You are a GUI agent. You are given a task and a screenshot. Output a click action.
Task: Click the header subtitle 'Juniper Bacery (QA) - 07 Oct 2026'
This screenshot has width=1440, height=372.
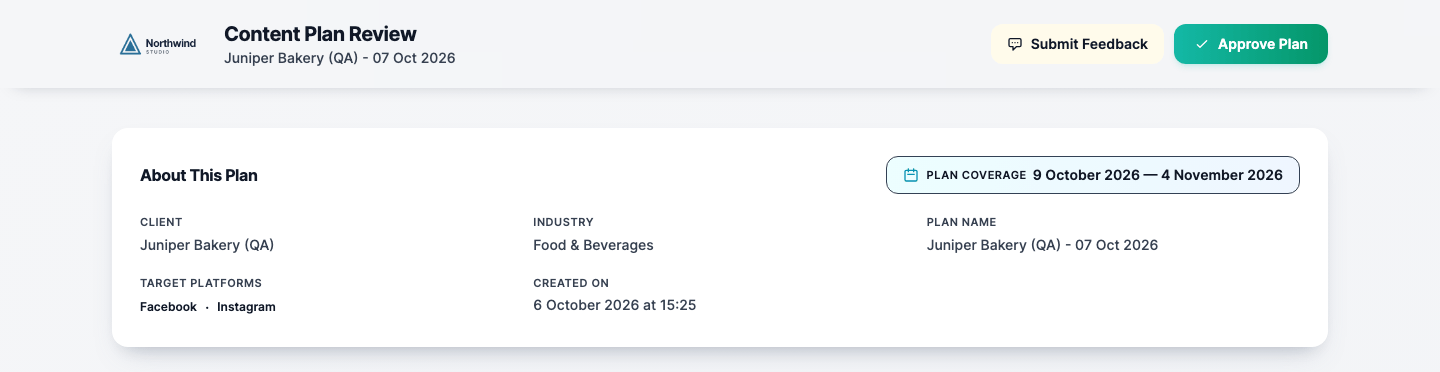point(340,58)
